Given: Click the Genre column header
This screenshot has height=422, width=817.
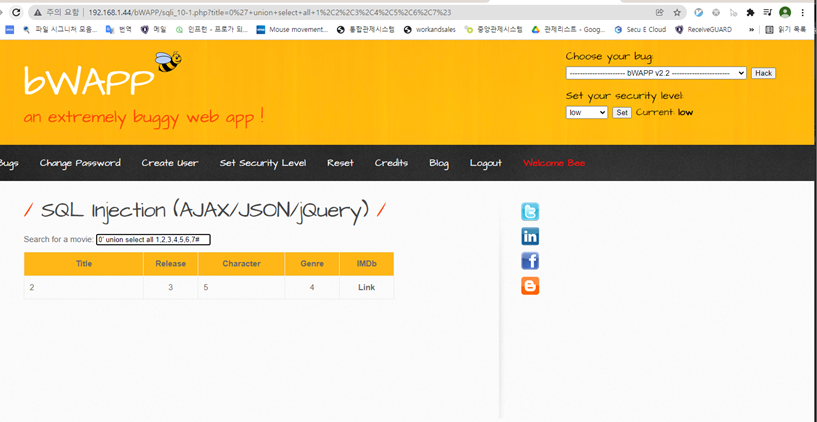Looking at the screenshot, I should (x=312, y=264).
